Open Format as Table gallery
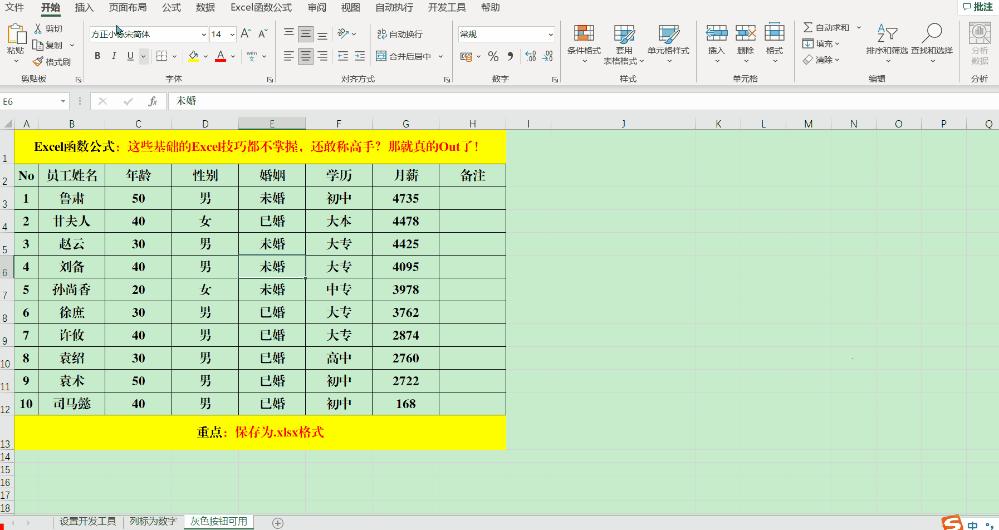 tap(624, 44)
